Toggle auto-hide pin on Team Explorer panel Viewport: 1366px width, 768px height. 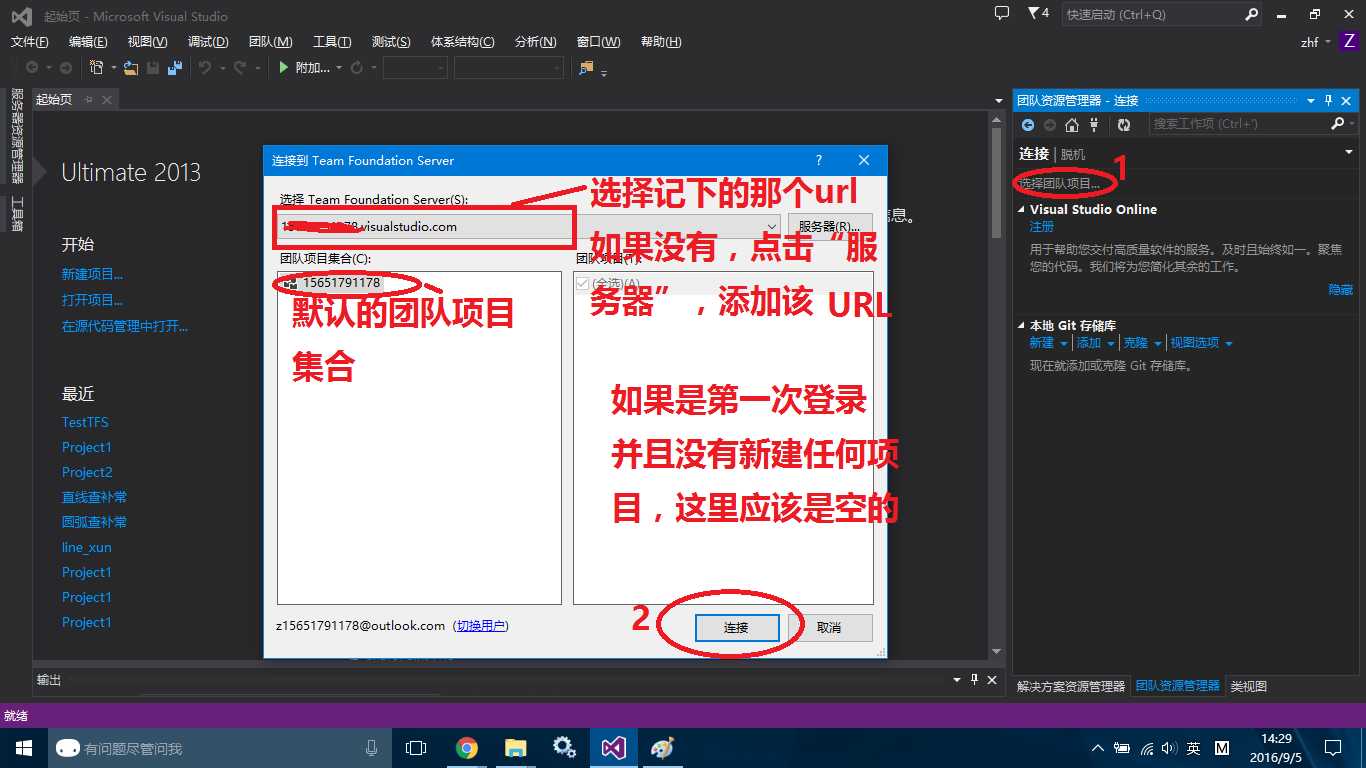coord(1329,100)
